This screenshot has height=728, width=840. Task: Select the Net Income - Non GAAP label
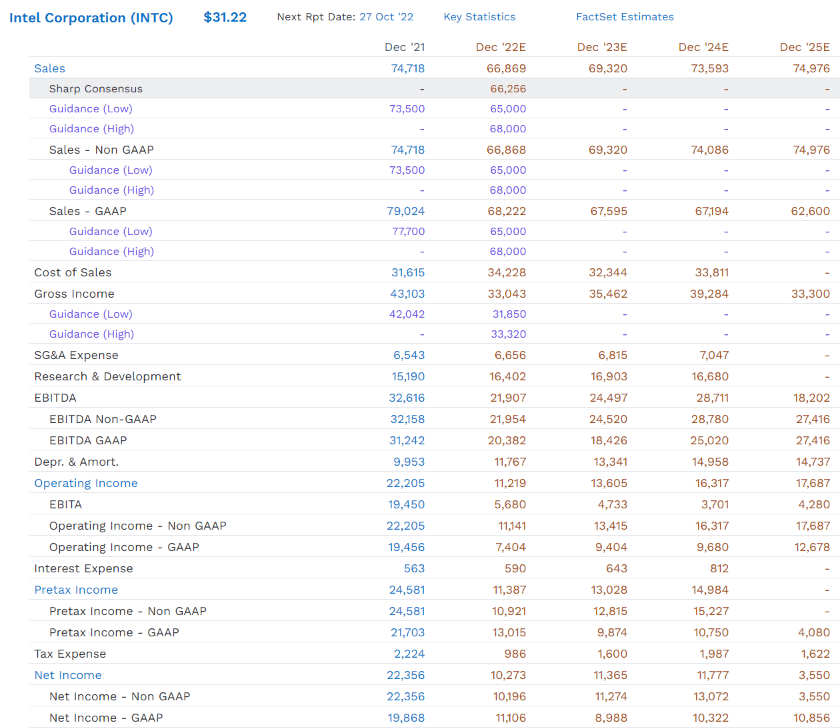(x=120, y=696)
